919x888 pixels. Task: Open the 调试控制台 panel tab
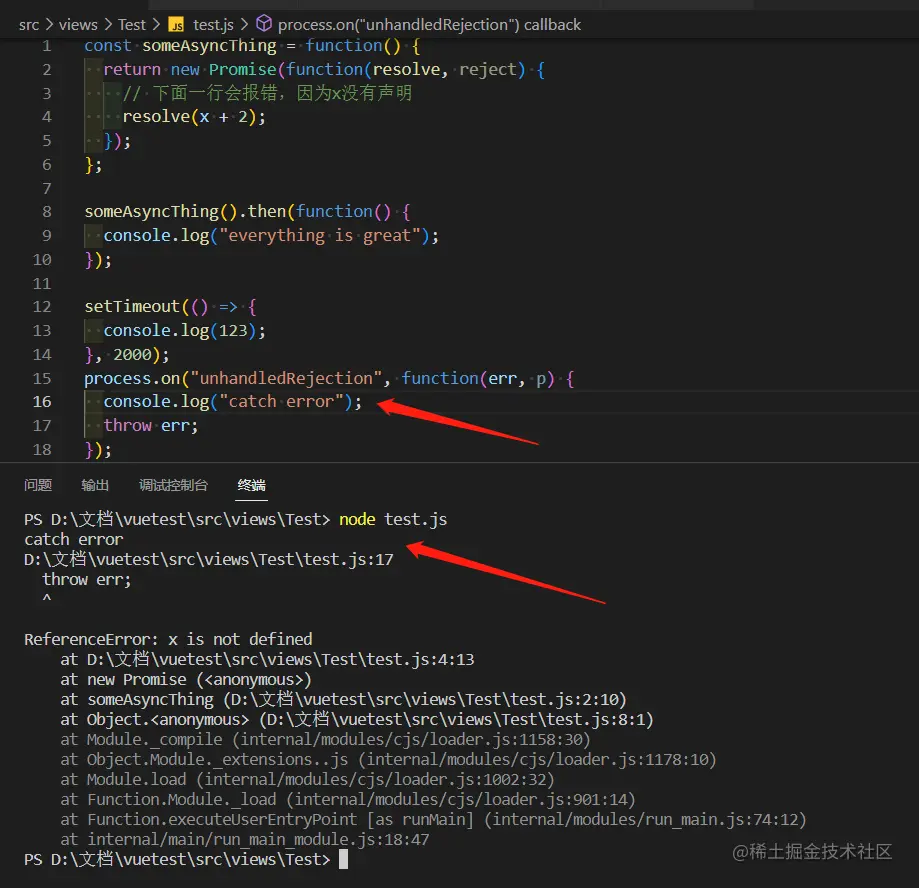(x=173, y=485)
